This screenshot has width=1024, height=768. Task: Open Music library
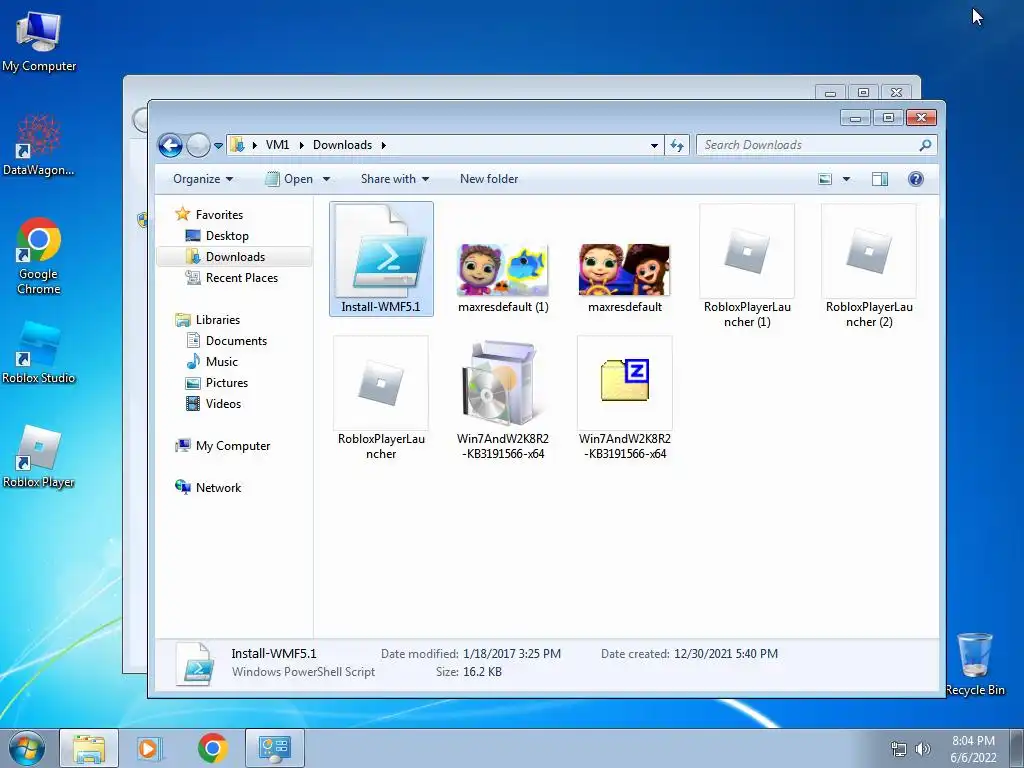point(221,361)
